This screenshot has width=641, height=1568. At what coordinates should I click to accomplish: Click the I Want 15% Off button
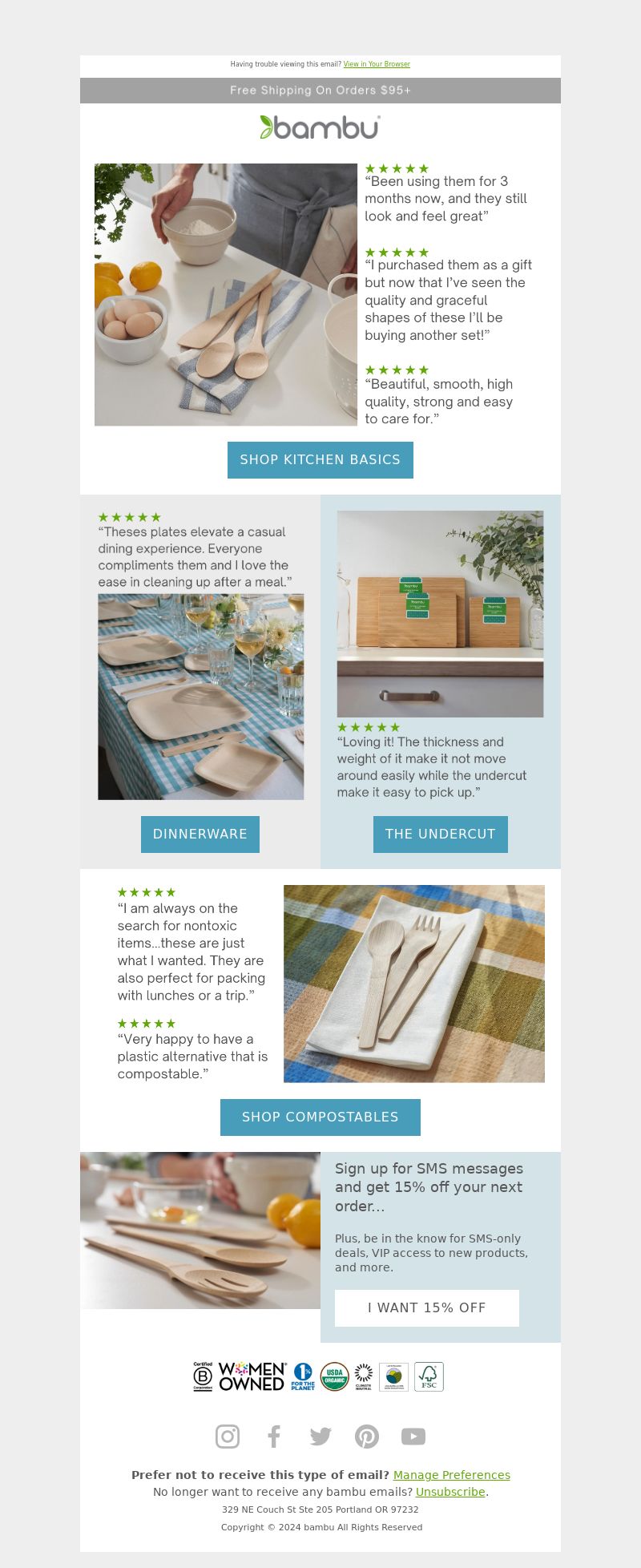[x=427, y=1307]
